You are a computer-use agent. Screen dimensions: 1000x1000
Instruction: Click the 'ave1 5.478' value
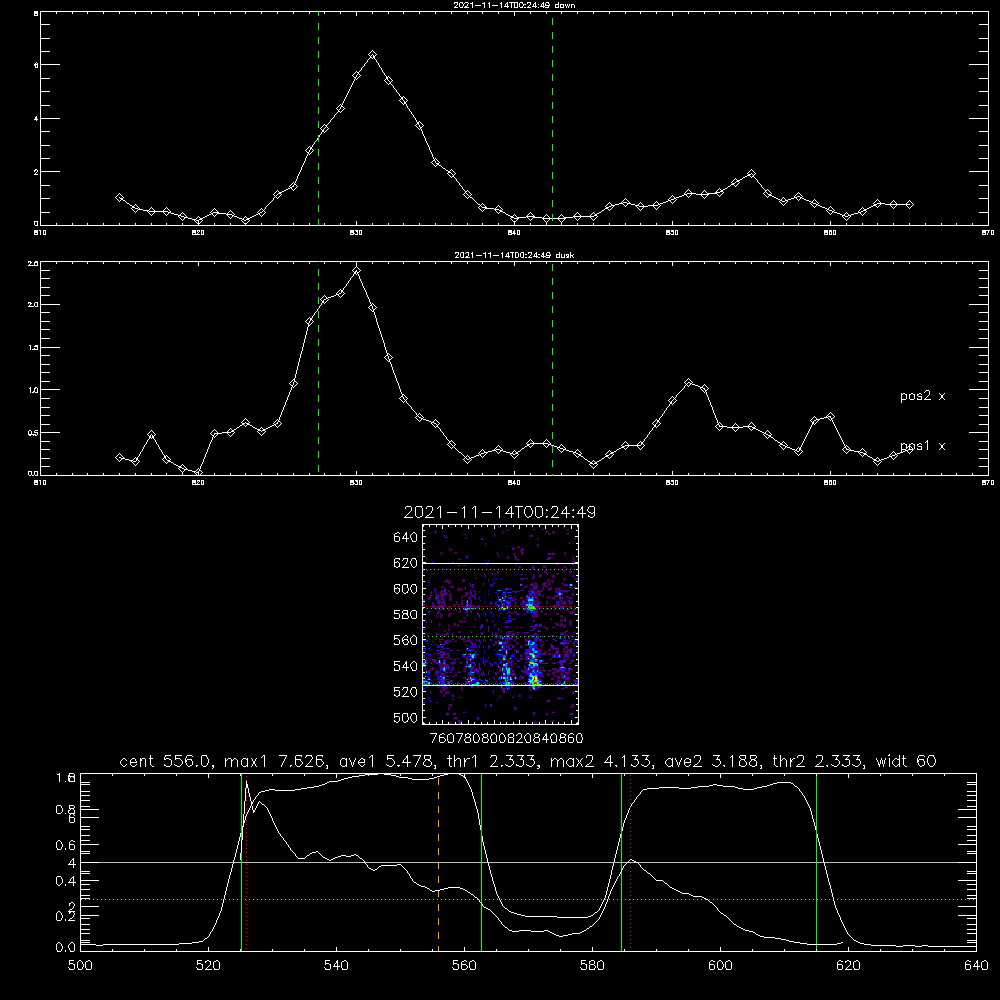[x=385, y=761]
